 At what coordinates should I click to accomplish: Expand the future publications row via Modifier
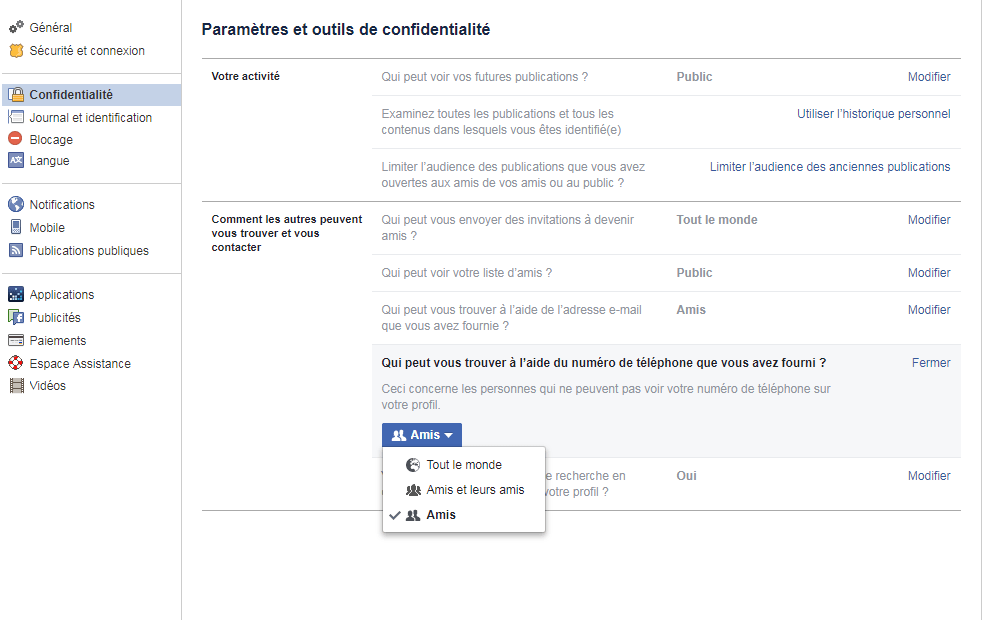coord(928,77)
